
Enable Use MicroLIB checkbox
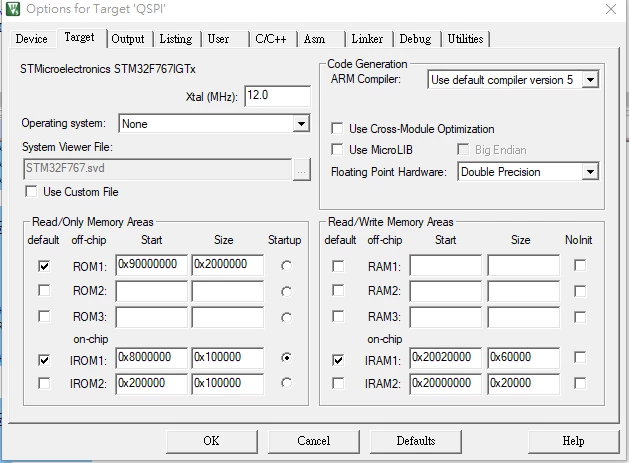point(337,150)
